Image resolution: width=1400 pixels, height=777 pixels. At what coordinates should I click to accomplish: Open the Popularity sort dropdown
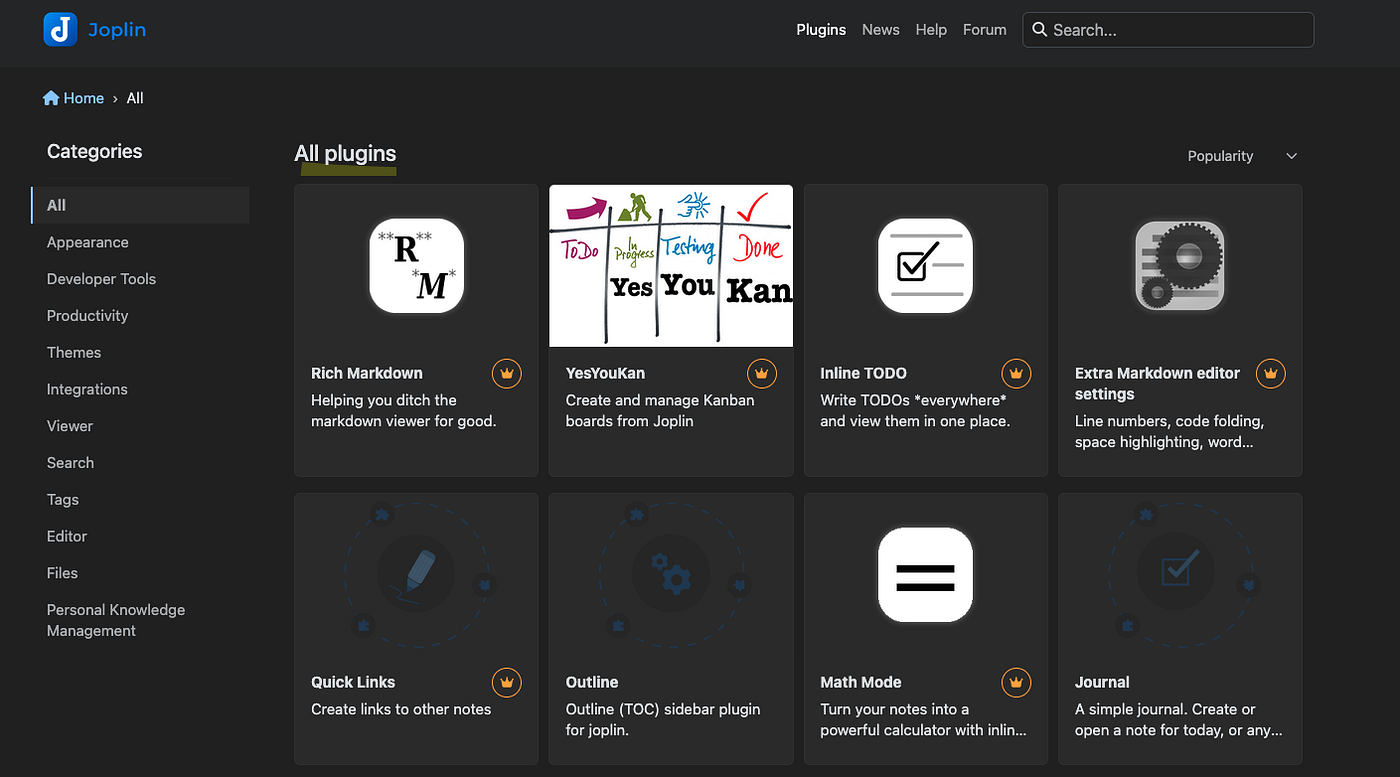tap(1242, 156)
